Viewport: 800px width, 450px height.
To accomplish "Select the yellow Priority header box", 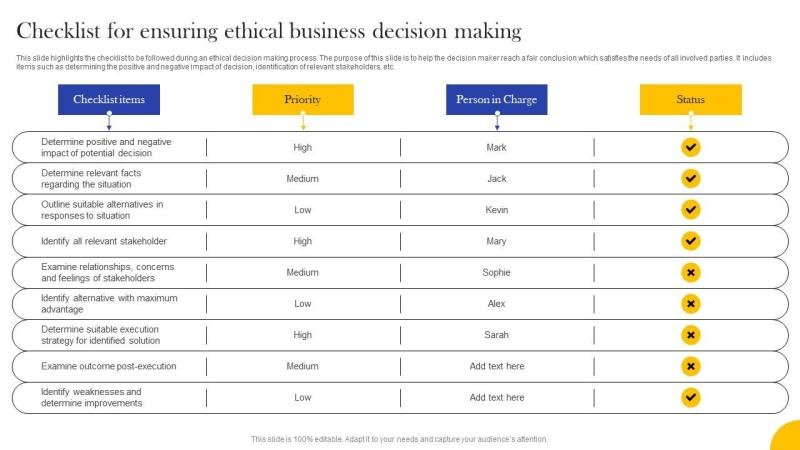I will (303, 100).
